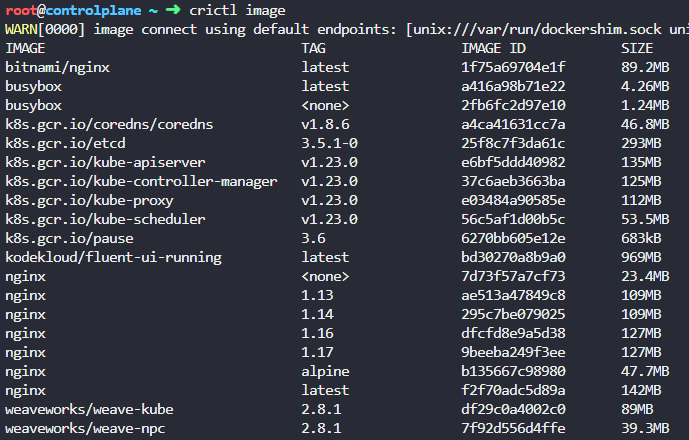The width and height of the screenshot is (689, 440).
Task: Click the 293MB size value
Action: (641, 143)
